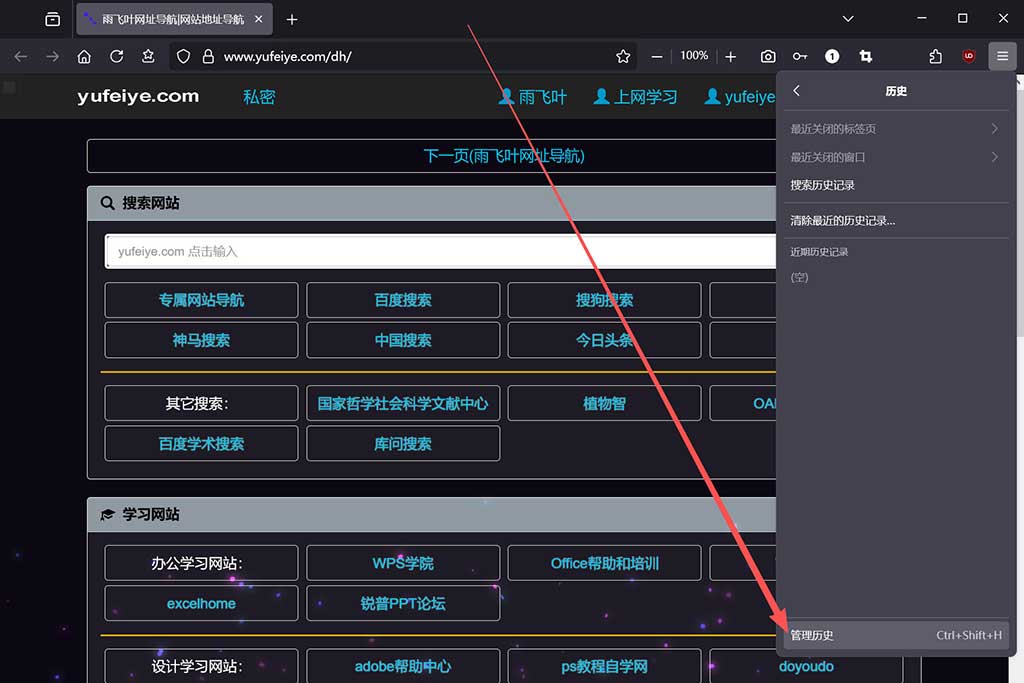Click the forward navigation arrow
This screenshot has height=683, width=1024.
(52, 57)
